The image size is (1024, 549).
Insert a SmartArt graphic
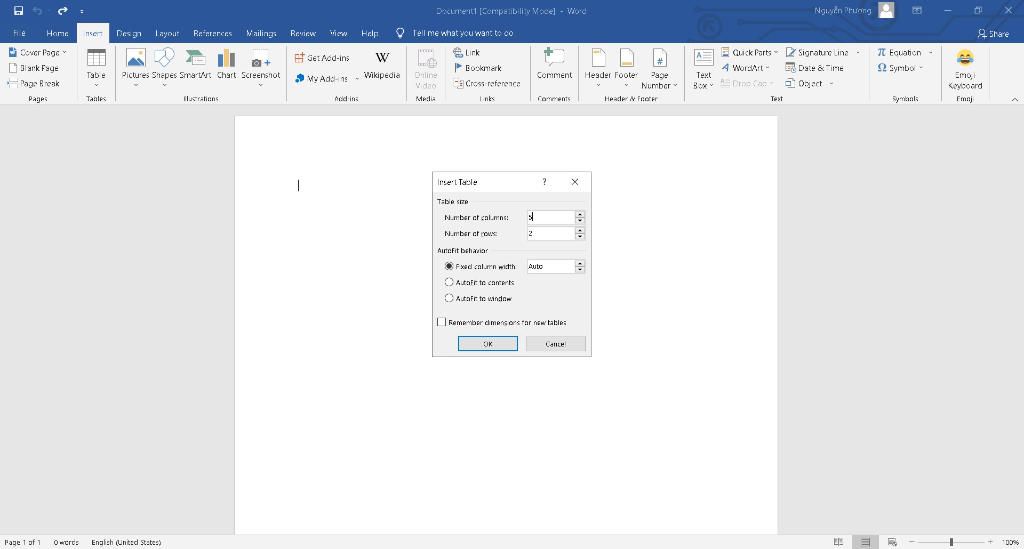(x=195, y=64)
